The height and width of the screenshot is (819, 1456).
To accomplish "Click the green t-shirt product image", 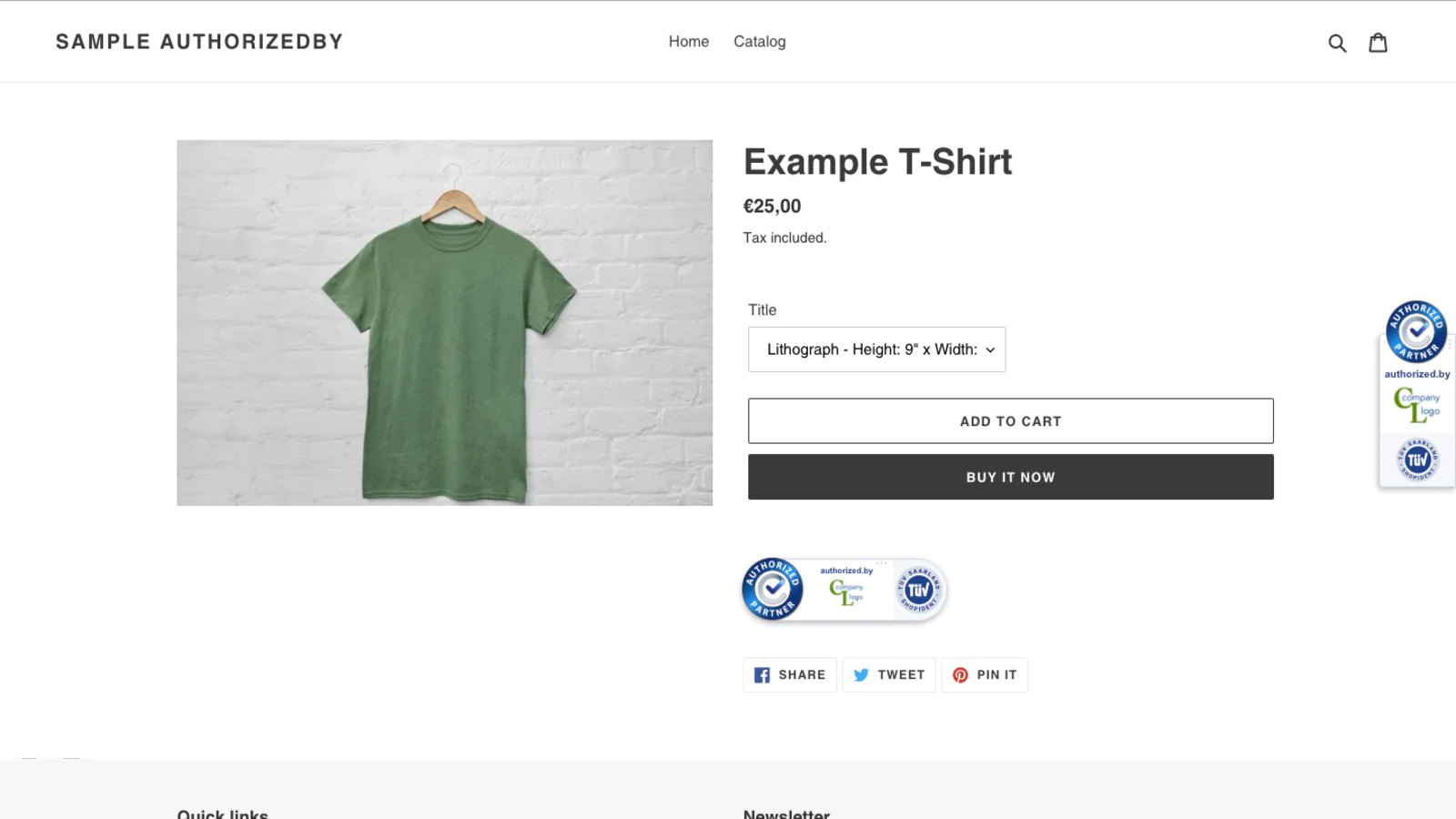I will coord(445,323).
